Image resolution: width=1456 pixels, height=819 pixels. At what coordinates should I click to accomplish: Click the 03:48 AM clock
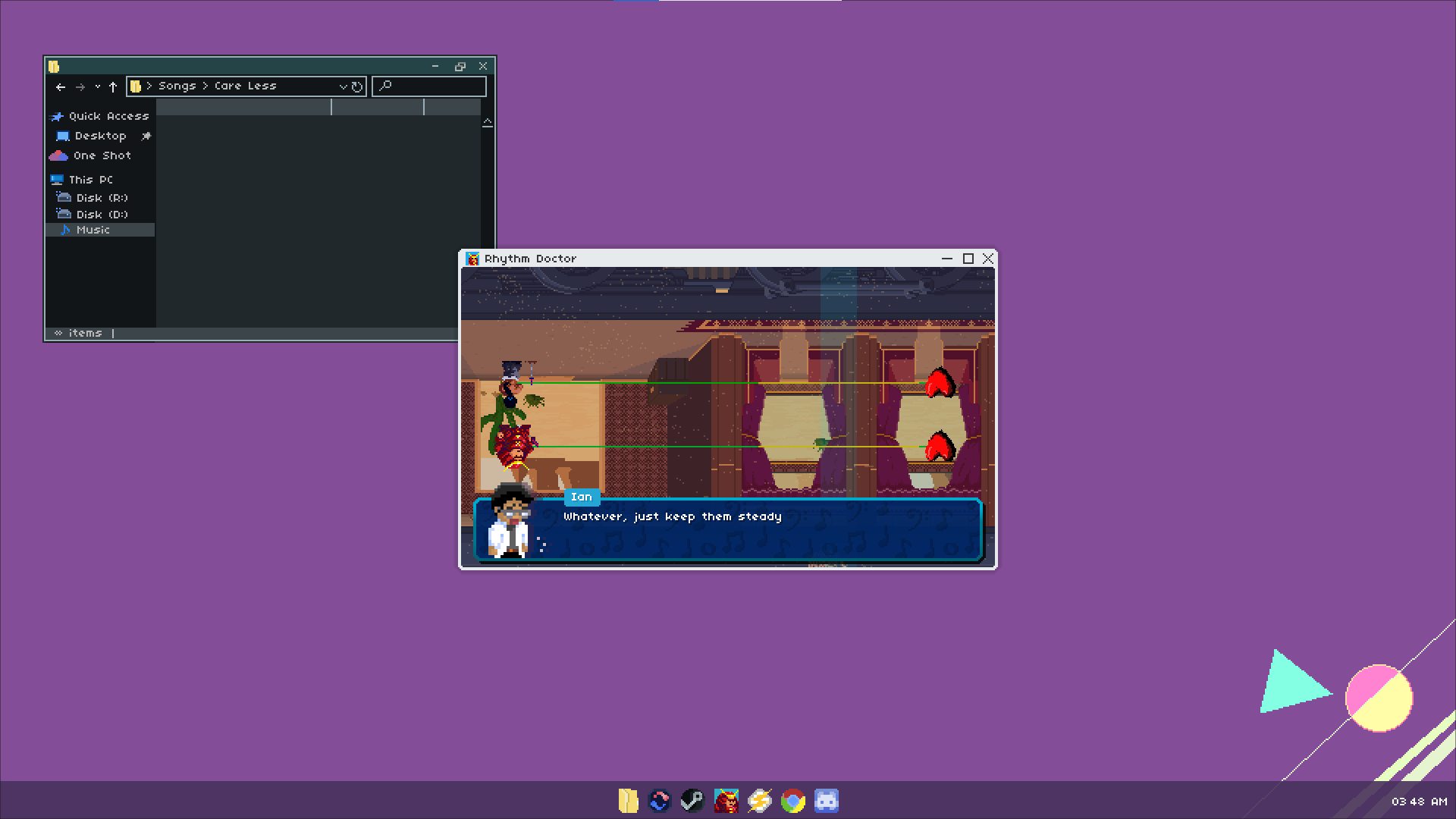click(x=1419, y=802)
